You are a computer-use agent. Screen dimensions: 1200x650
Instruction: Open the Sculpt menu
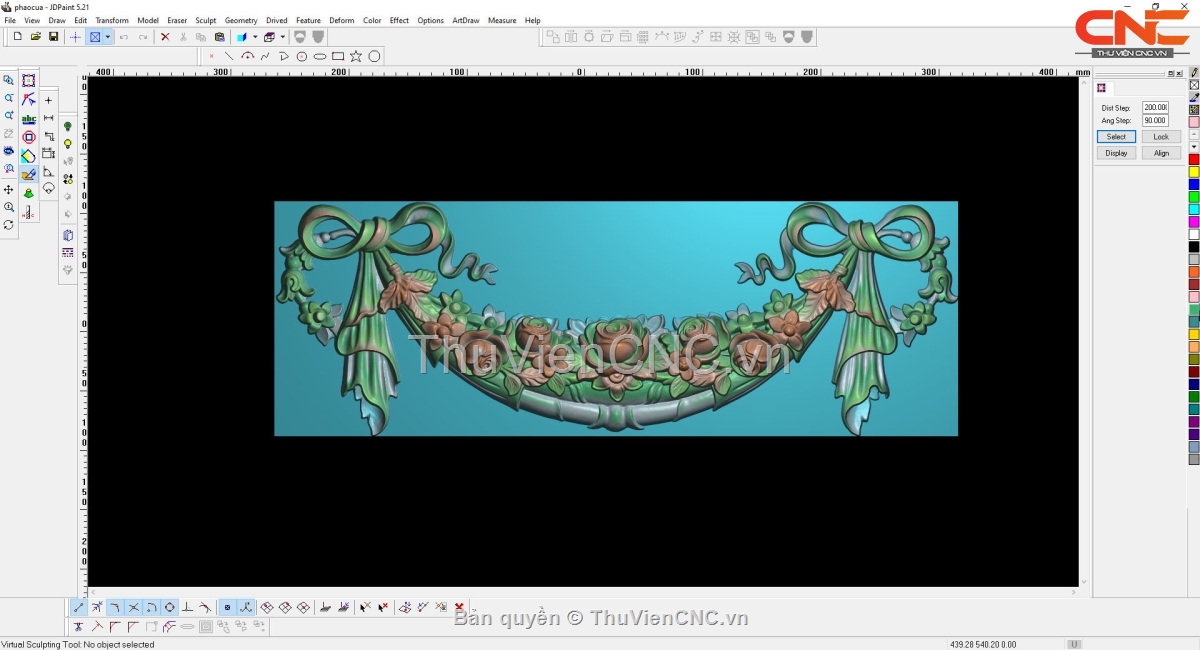coord(206,20)
